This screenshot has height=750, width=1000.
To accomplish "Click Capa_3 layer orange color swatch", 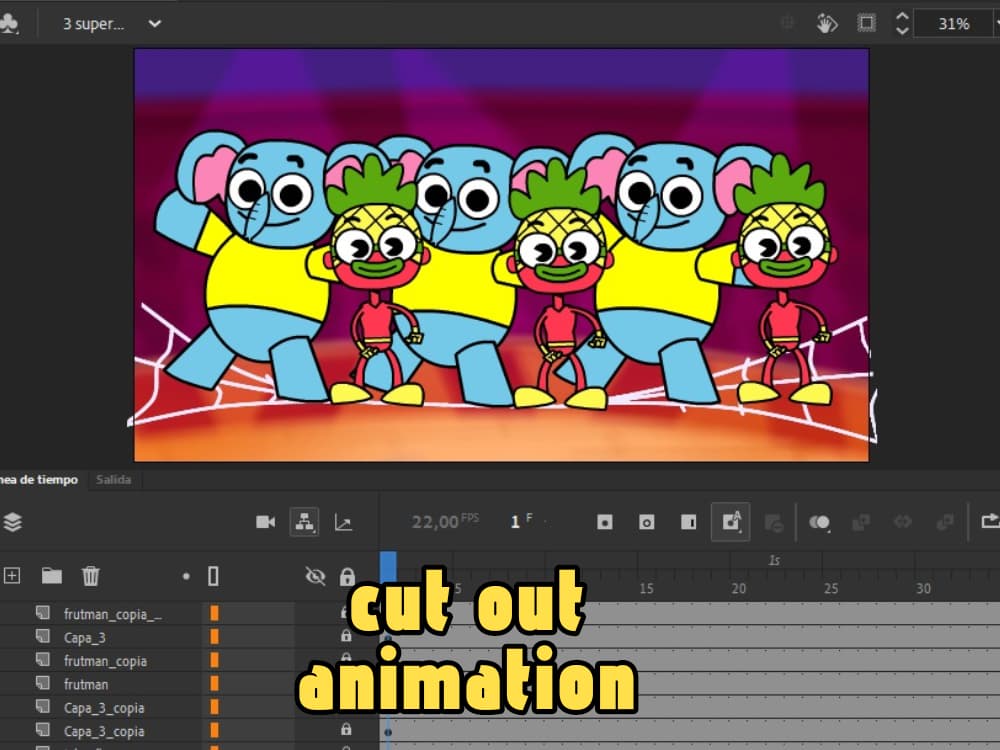I will click(214, 636).
